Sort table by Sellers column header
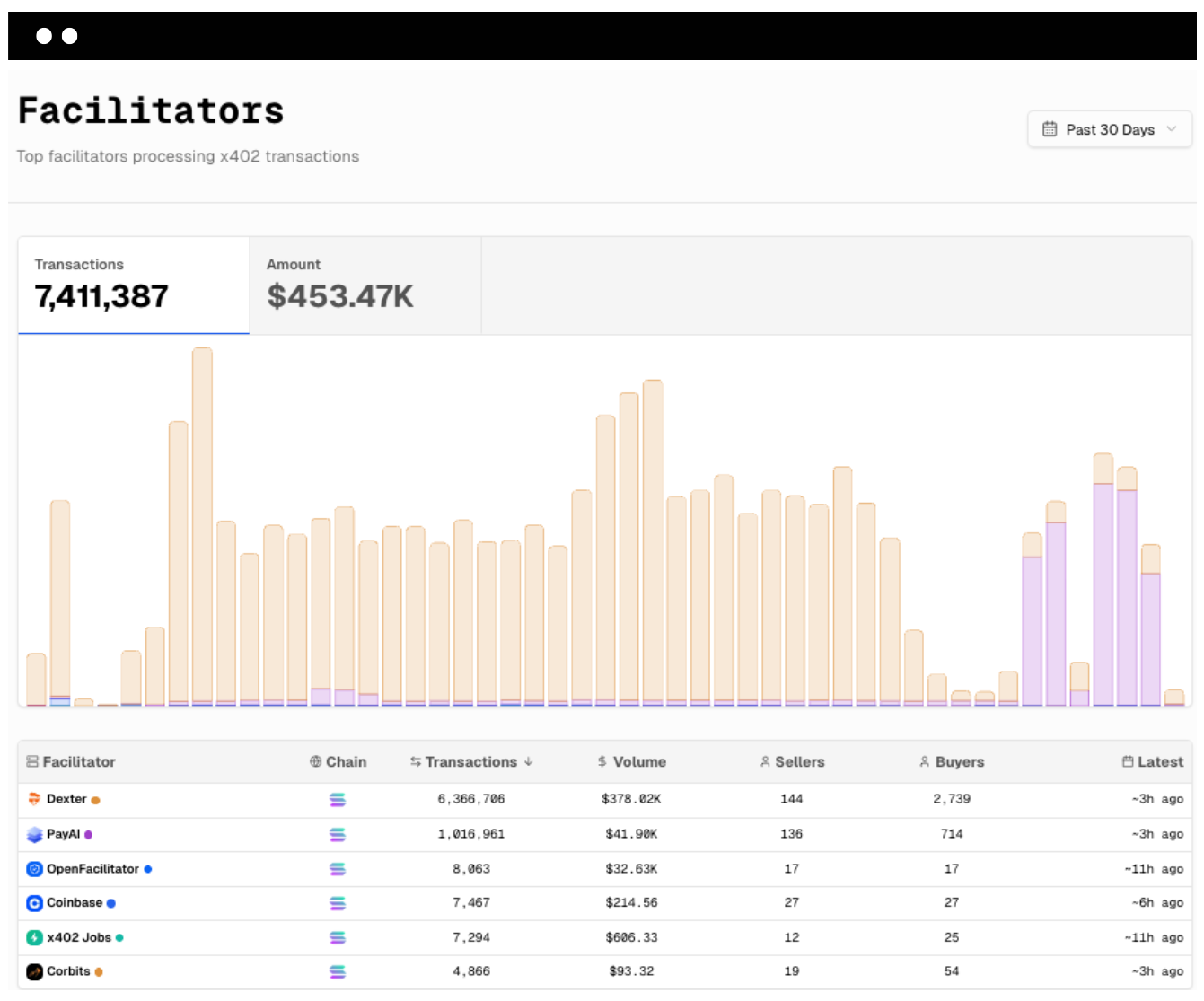 pos(792,761)
